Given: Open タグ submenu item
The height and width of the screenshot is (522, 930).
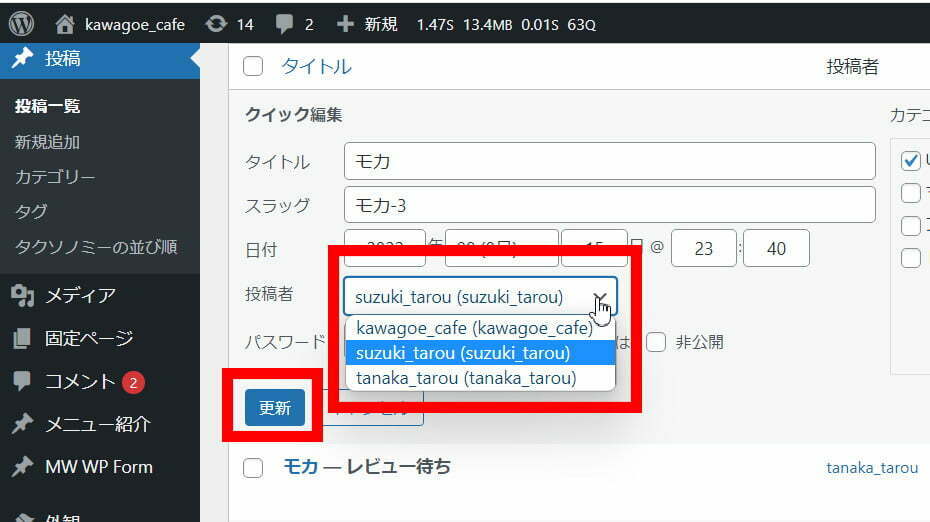Looking at the screenshot, I should point(31,211).
